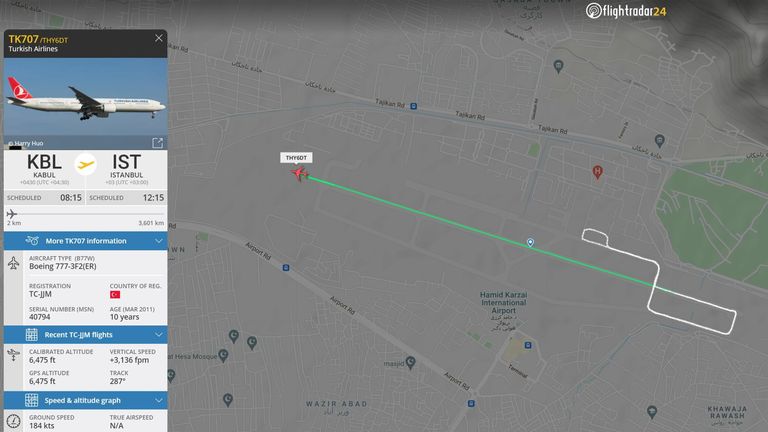The height and width of the screenshot is (432, 768).
Task: Select the airport pin on runway
Action: (x=530, y=242)
